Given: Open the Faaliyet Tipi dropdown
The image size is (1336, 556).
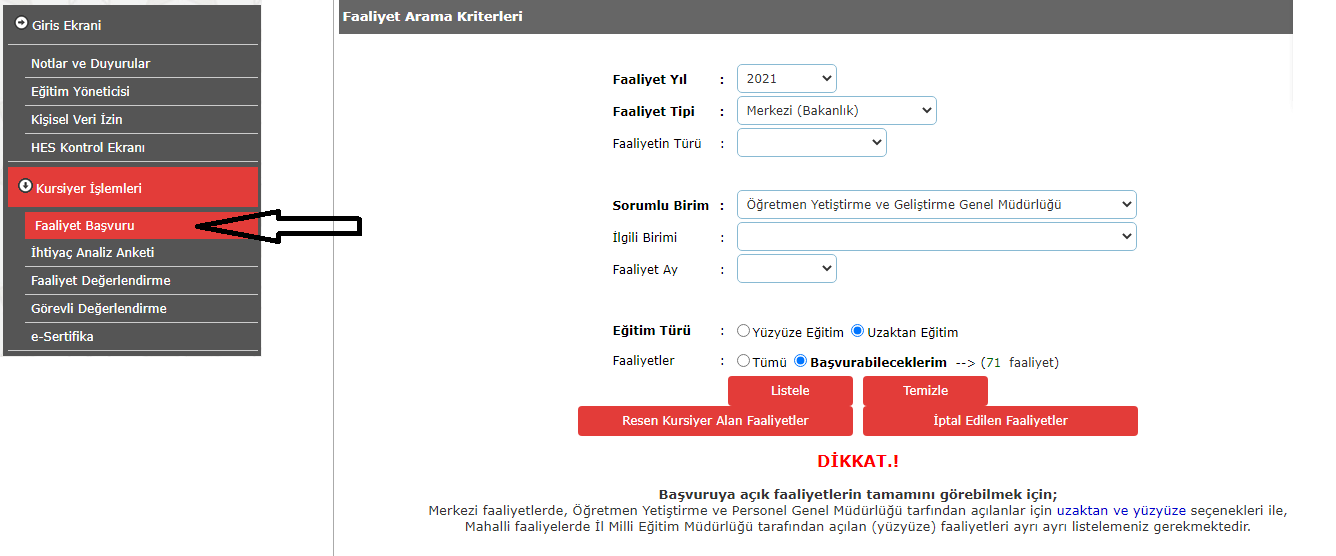Looking at the screenshot, I should click(x=836, y=111).
